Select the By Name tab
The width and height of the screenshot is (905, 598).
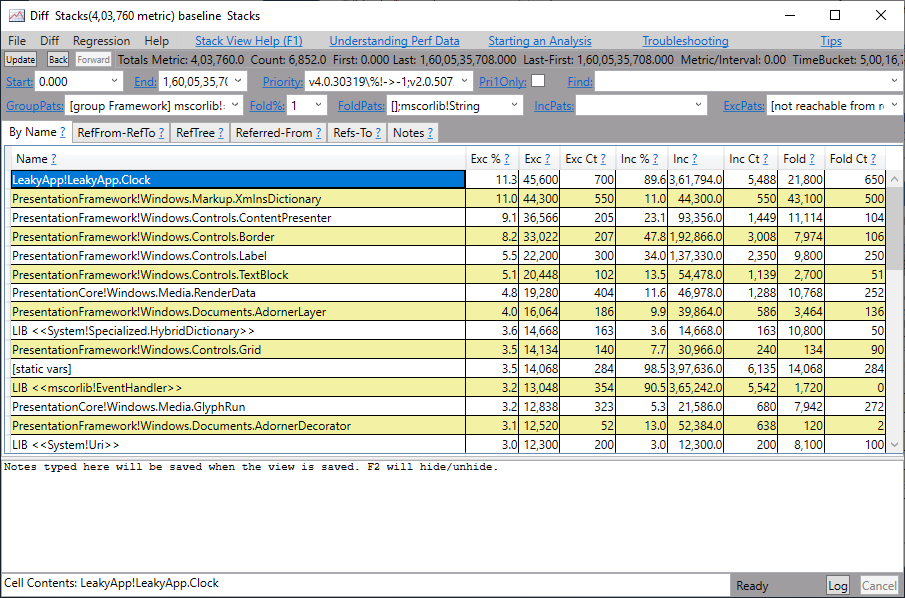pyautogui.click(x=37, y=132)
